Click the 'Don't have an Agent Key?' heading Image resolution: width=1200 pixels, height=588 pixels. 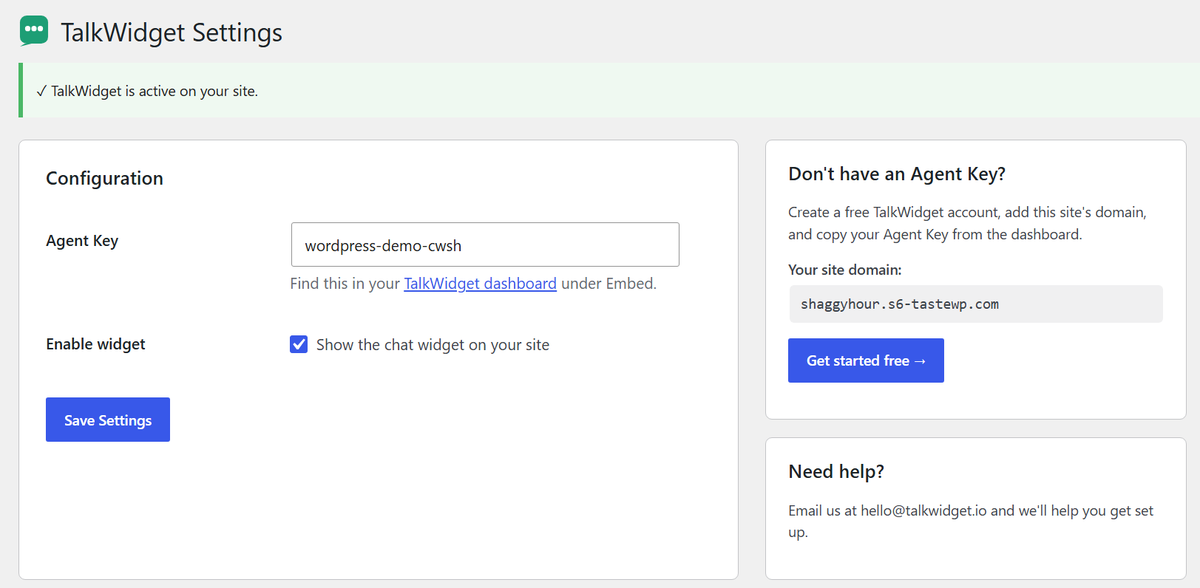click(897, 174)
